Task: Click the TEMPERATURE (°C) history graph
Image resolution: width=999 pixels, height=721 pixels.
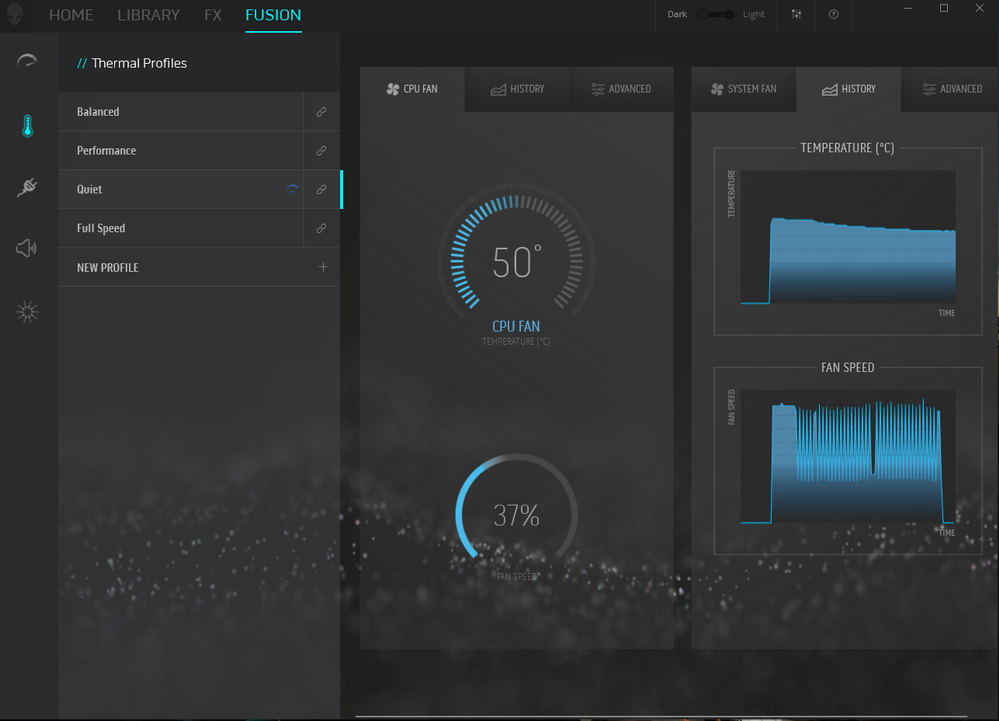Action: 848,237
